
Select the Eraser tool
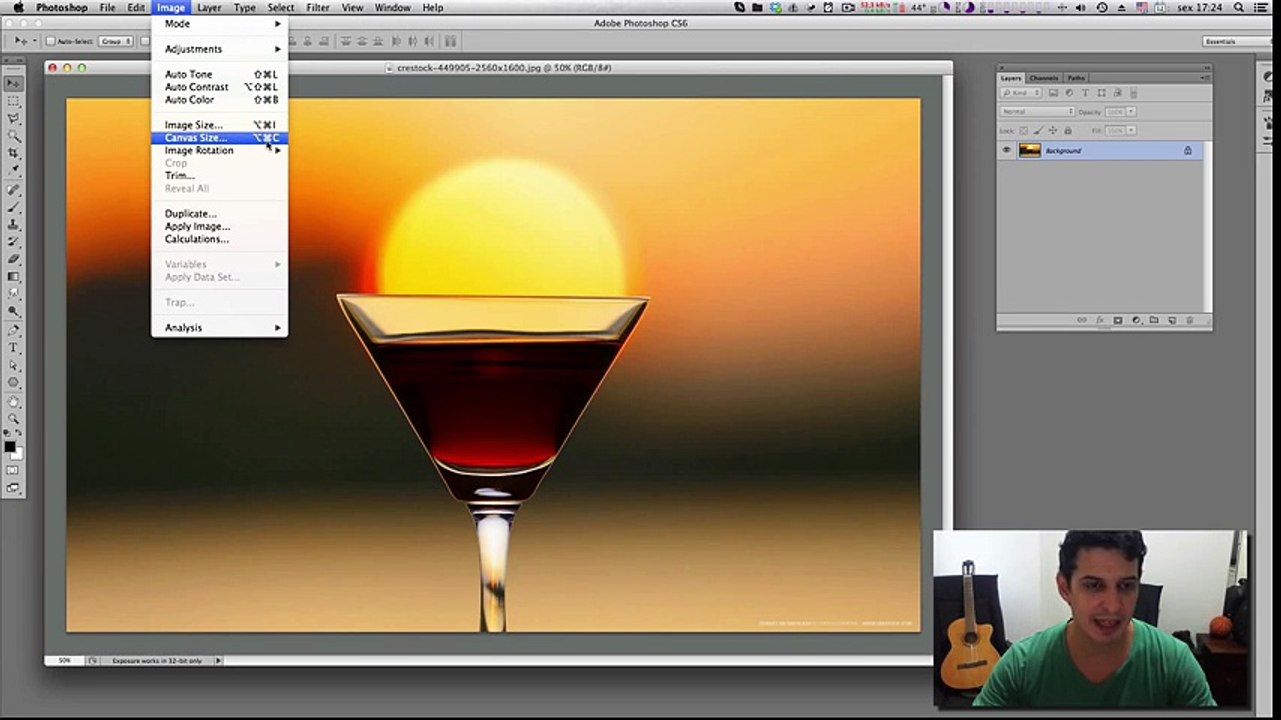coord(14,259)
